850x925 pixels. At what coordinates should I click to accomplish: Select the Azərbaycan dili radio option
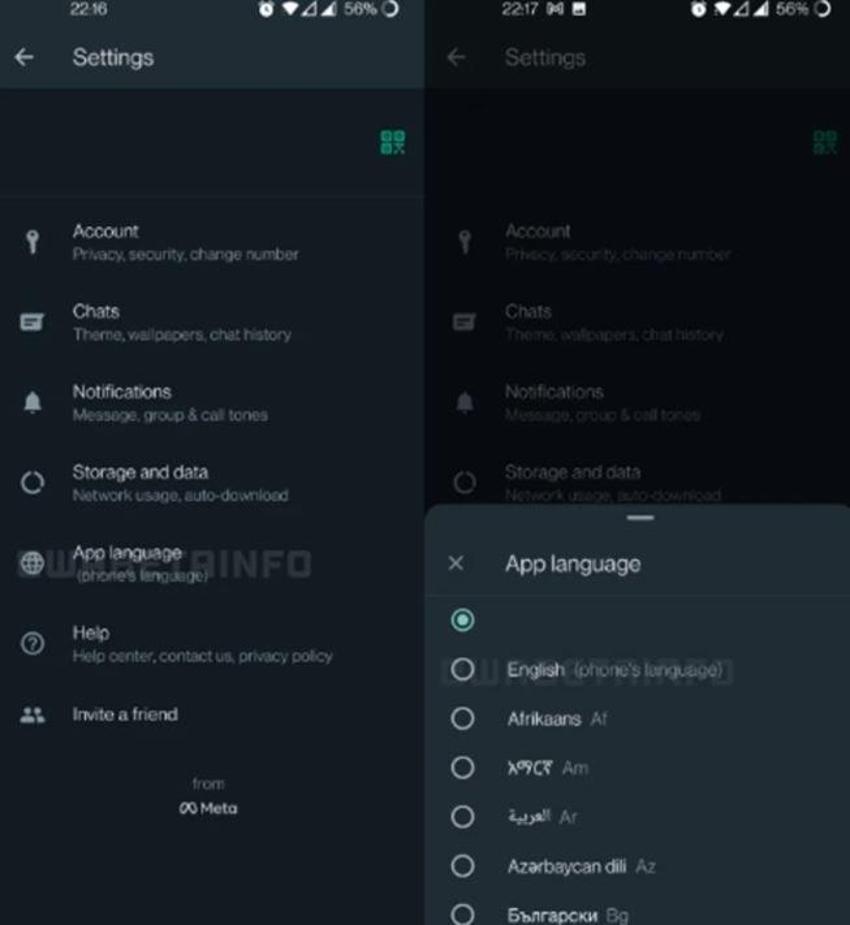[462, 866]
